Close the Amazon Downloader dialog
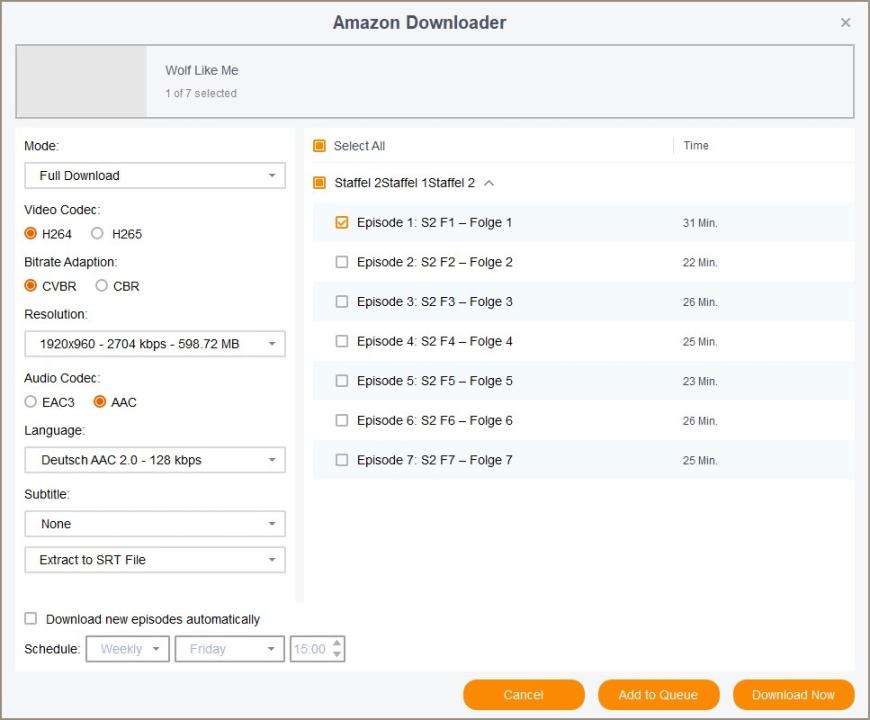This screenshot has width=870, height=720. pos(845,23)
